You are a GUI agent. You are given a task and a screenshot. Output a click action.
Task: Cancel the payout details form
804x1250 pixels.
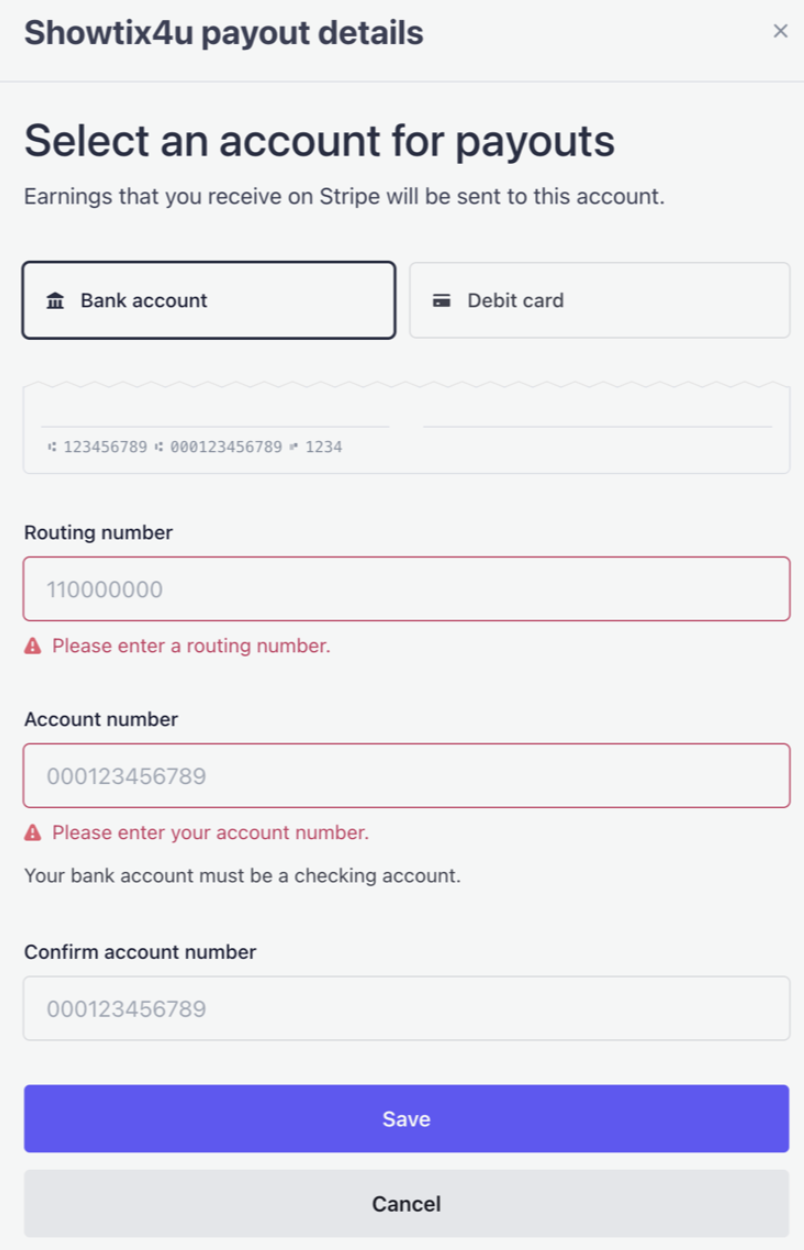407,1203
